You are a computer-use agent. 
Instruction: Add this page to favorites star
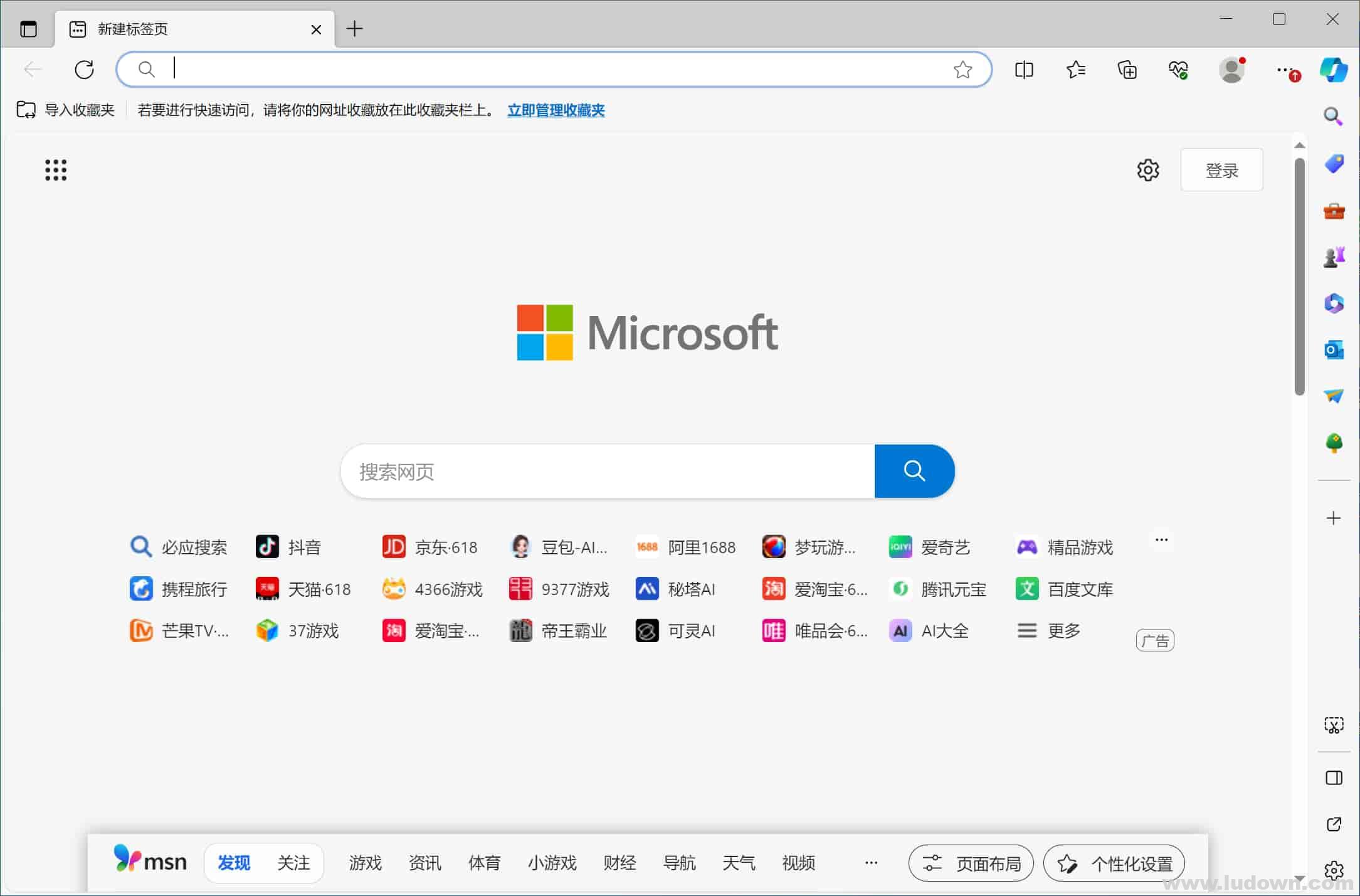tap(962, 69)
